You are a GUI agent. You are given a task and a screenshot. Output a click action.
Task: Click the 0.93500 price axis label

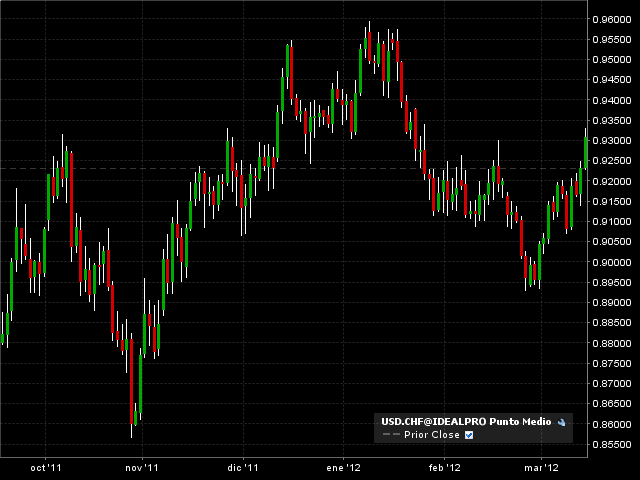[612, 121]
